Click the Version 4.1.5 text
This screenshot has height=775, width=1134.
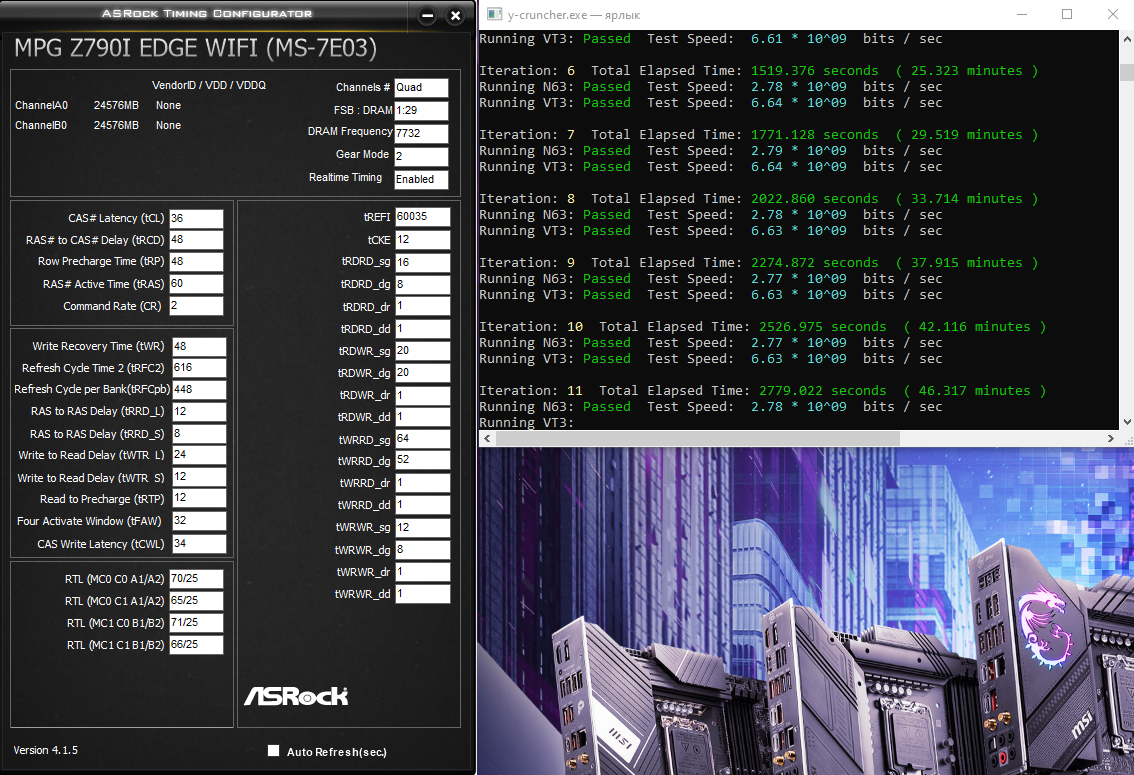46,750
